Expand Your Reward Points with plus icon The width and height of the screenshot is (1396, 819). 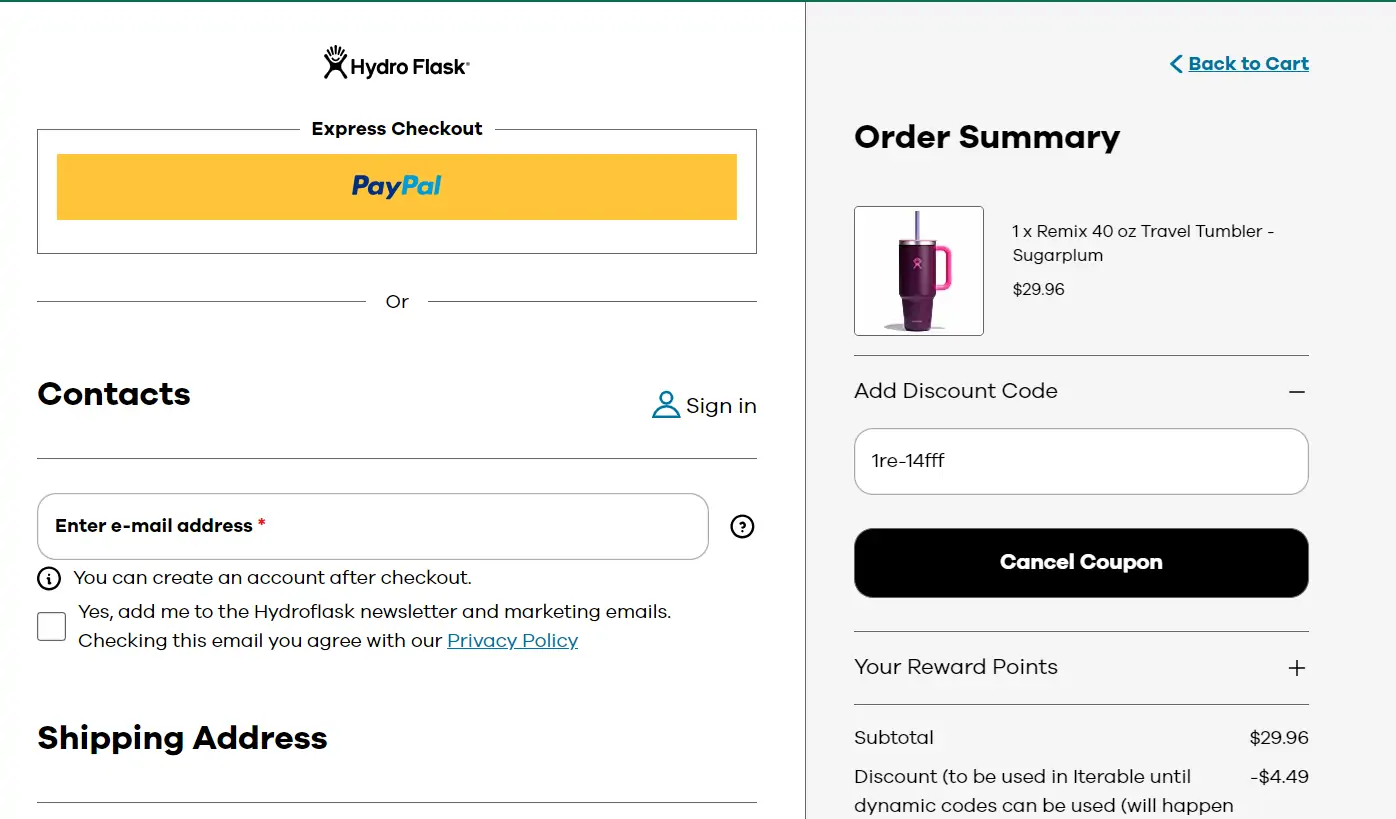[1297, 668]
